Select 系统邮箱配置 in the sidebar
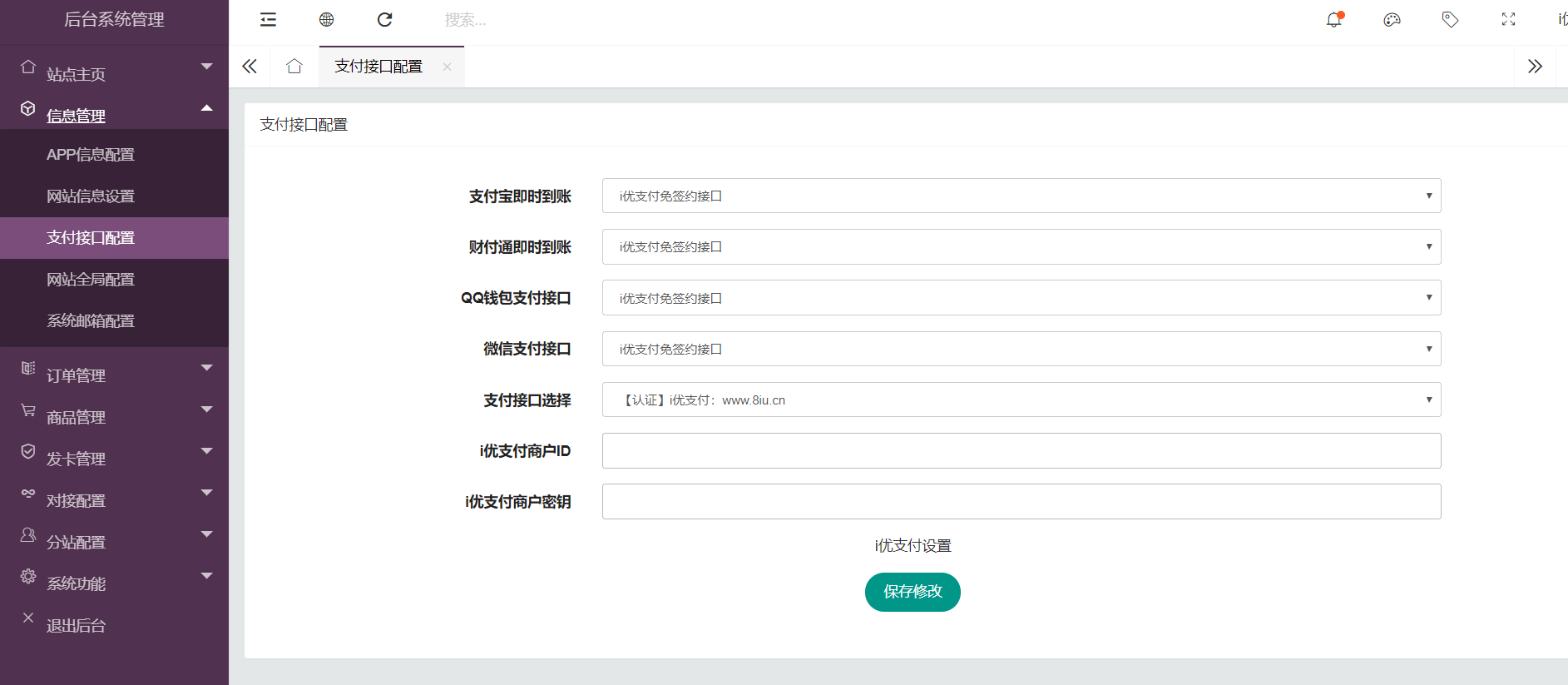 click(91, 321)
